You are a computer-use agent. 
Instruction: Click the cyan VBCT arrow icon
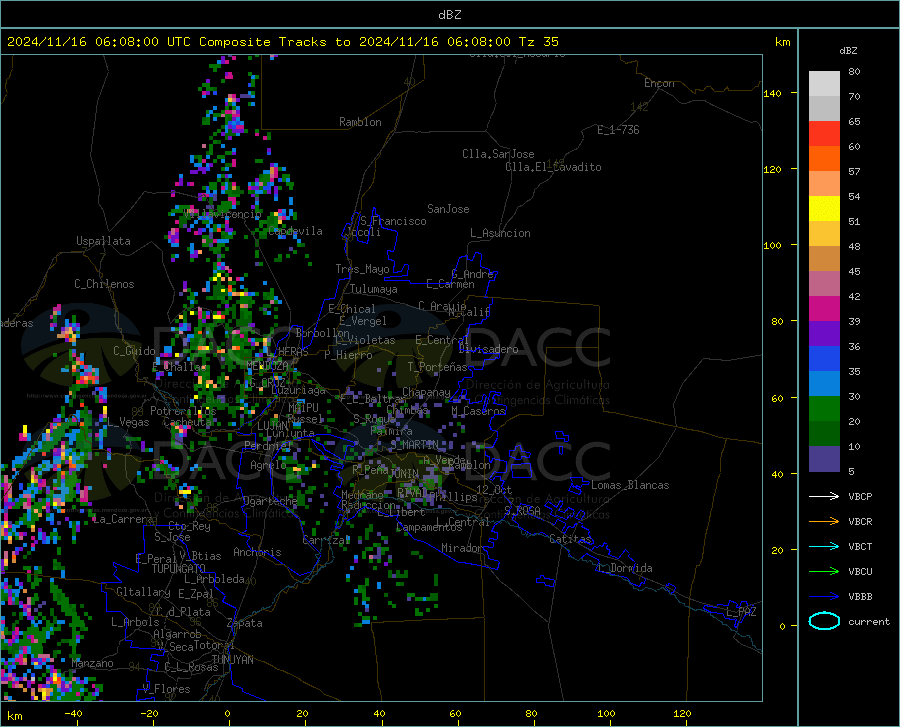pos(824,546)
